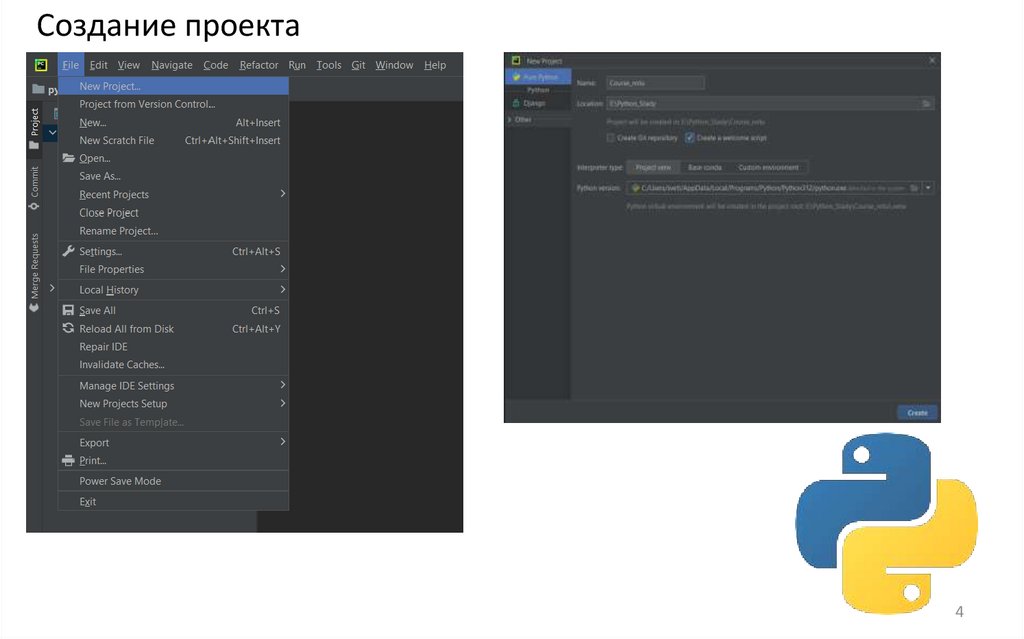Select New Scratch File menu entry
This screenshot has width=1024, height=639.
point(173,140)
